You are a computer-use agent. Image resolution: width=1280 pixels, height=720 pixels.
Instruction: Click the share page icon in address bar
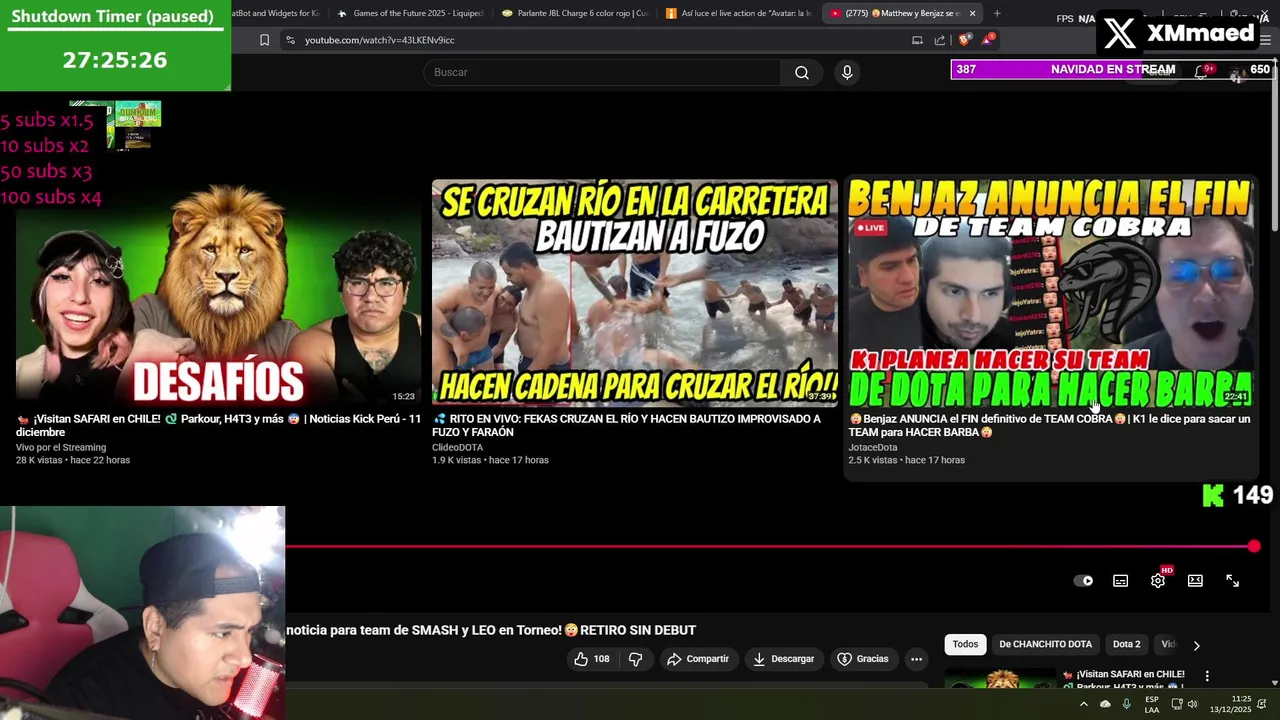pyautogui.click(x=940, y=40)
